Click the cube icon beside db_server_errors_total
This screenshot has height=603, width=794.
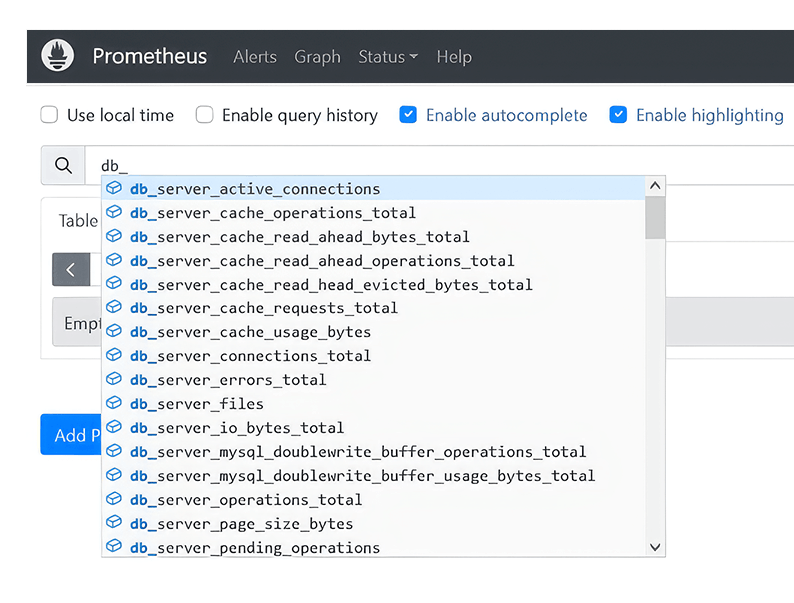114,379
